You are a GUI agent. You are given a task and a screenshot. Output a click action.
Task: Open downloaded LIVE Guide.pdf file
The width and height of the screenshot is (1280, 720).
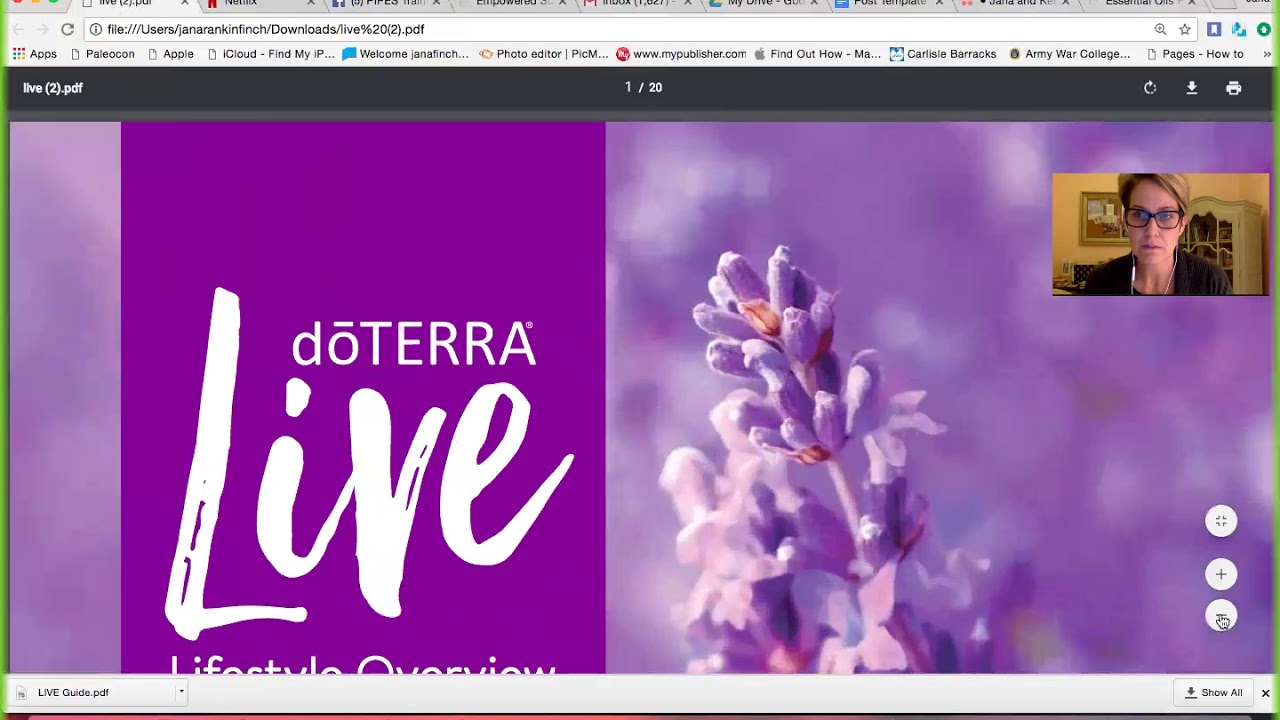92,692
